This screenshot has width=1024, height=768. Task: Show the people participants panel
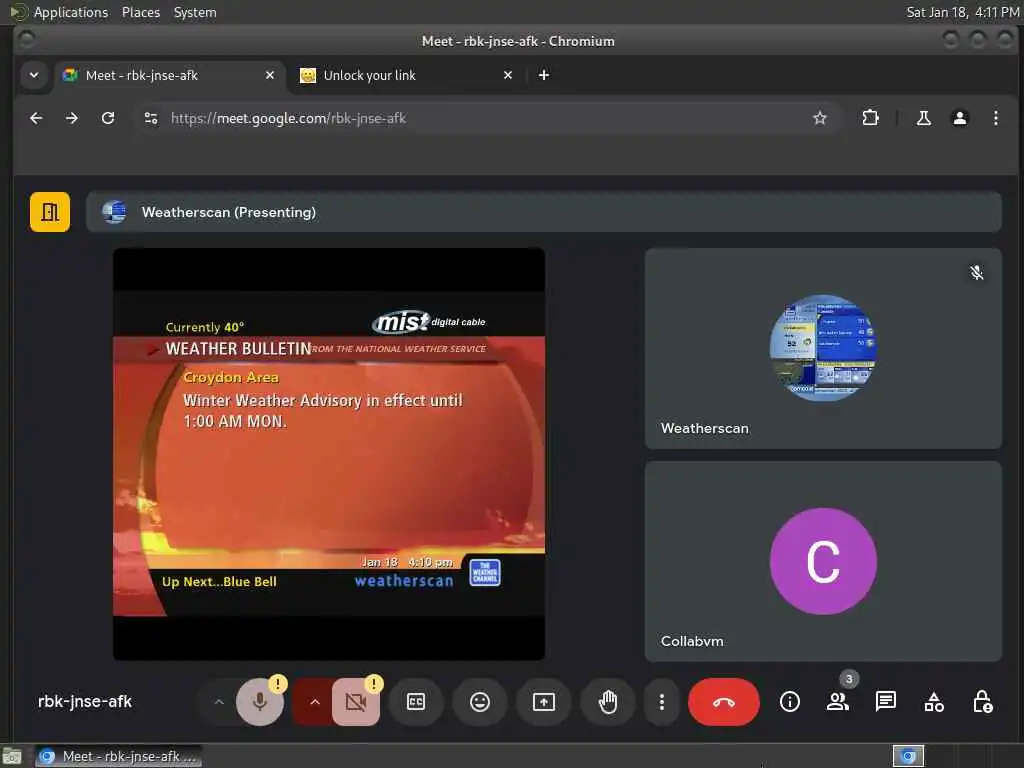pos(838,702)
